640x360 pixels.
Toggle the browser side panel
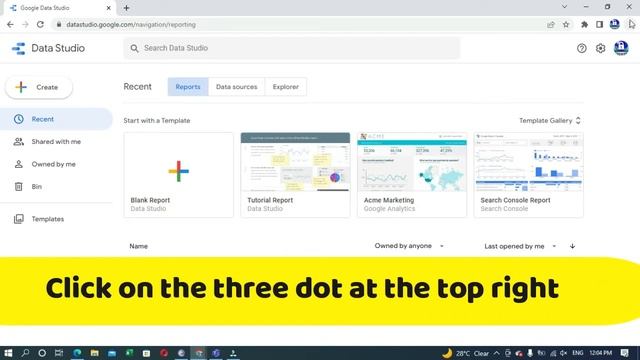[599, 24]
